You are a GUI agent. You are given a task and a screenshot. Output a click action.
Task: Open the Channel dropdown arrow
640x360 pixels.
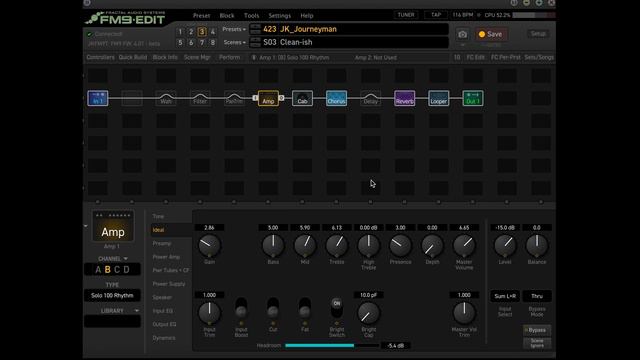pyautogui.click(x=126, y=259)
